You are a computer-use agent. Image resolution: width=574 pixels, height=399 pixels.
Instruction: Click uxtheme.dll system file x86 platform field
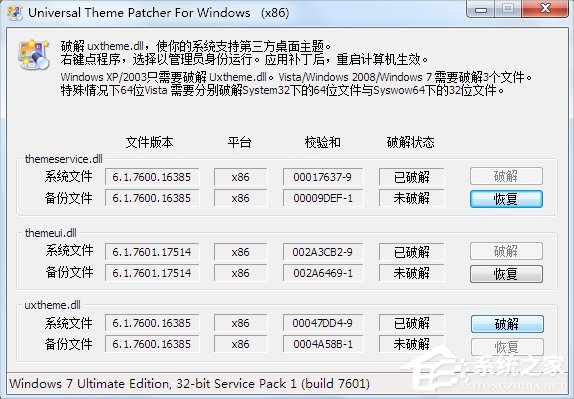pos(241,323)
